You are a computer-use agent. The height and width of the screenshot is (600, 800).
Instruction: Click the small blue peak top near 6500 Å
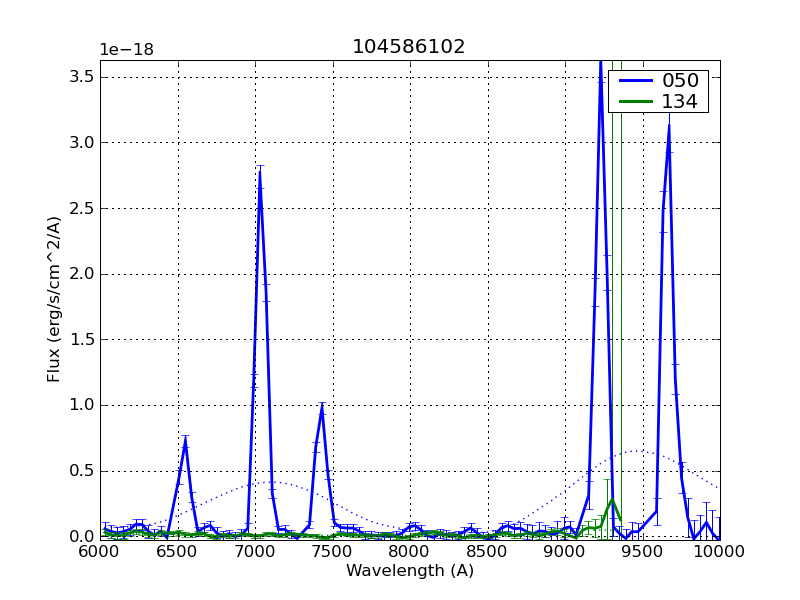(185, 442)
